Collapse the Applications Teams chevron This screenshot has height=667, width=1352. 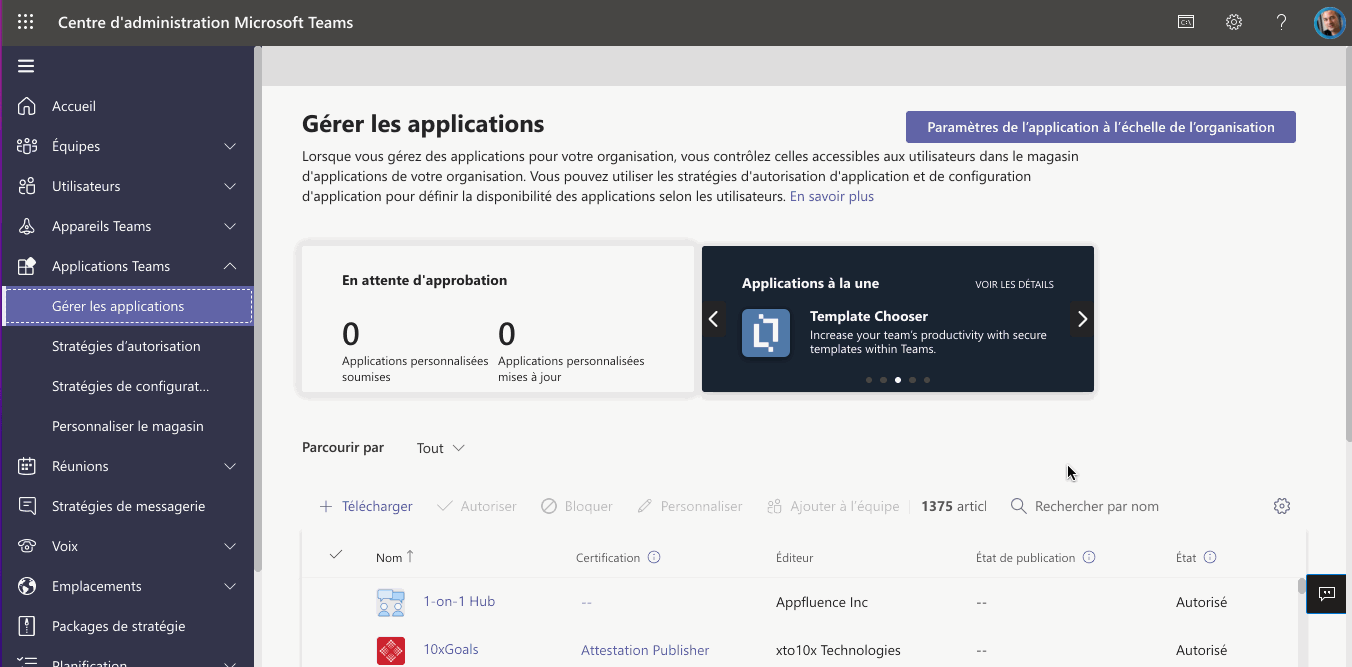click(x=230, y=266)
